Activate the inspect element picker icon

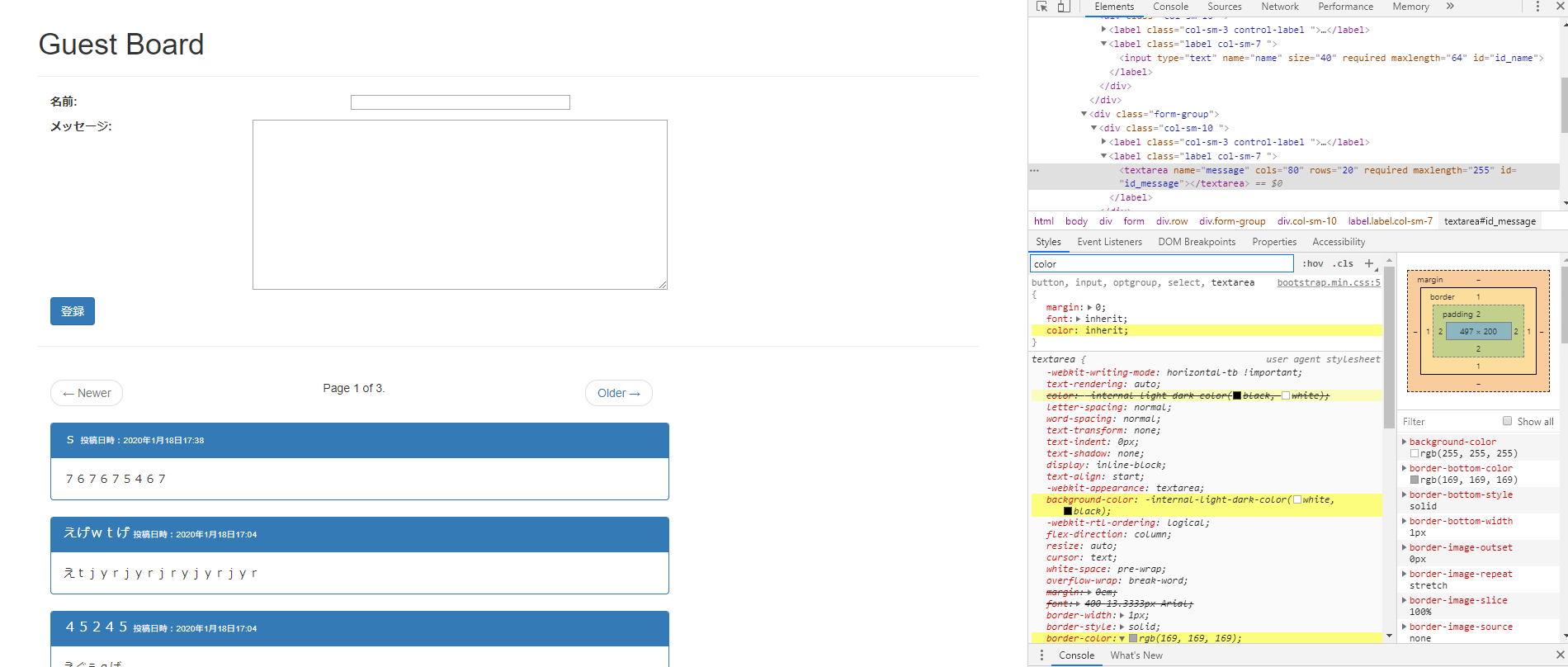[1042, 7]
